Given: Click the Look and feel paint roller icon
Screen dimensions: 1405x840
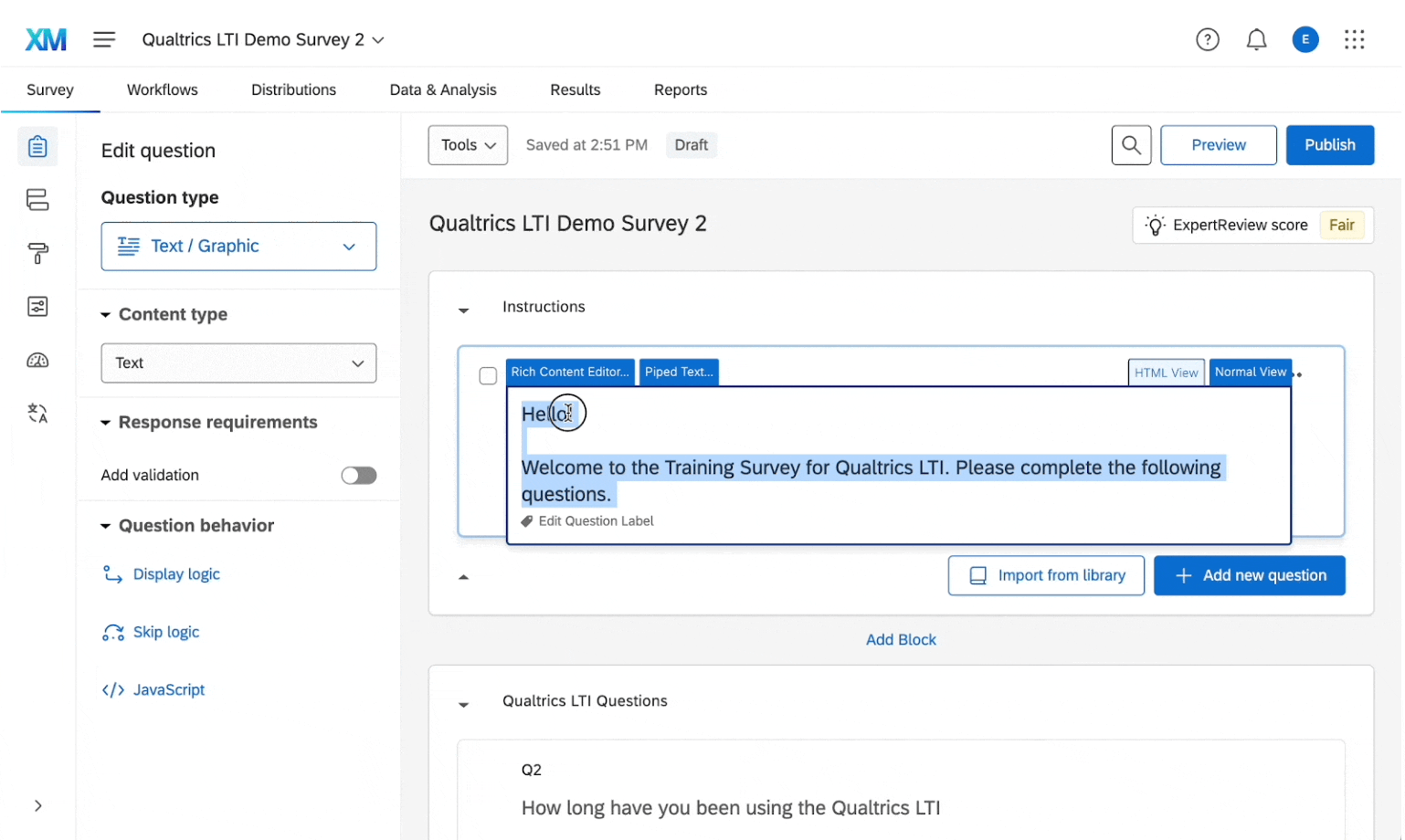Looking at the screenshot, I should click(37, 253).
